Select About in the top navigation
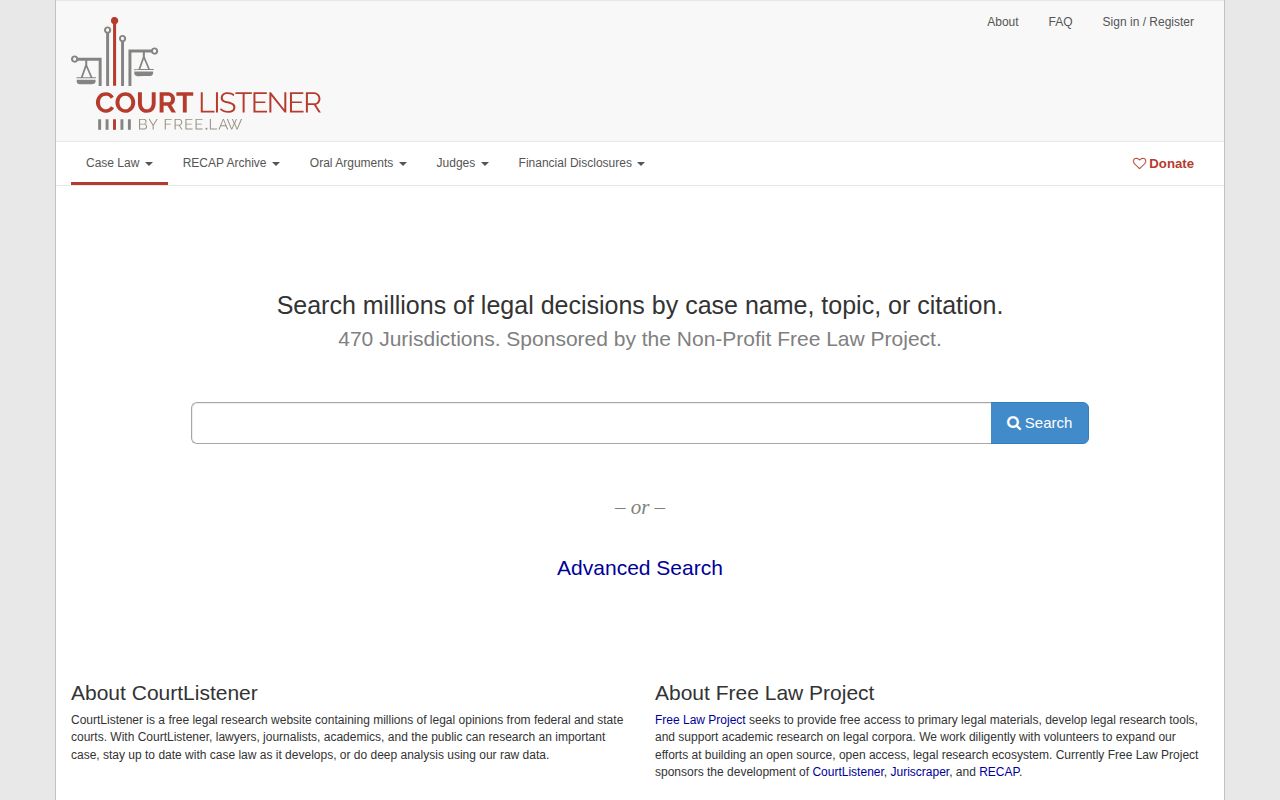This screenshot has width=1280, height=800. (1003, 21)
